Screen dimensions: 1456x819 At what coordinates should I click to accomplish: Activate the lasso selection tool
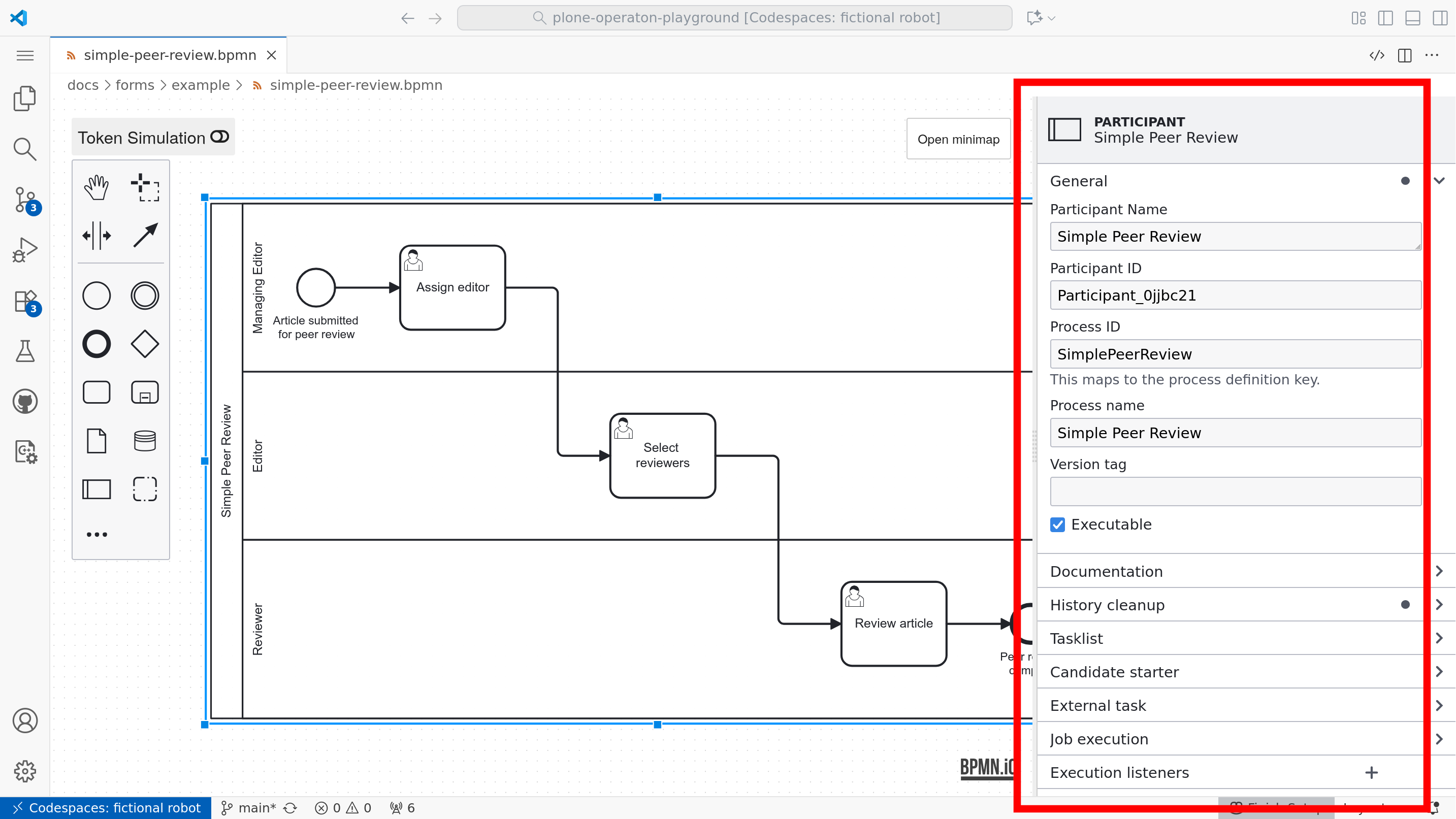pyautogui.click(x=145, y=186)
